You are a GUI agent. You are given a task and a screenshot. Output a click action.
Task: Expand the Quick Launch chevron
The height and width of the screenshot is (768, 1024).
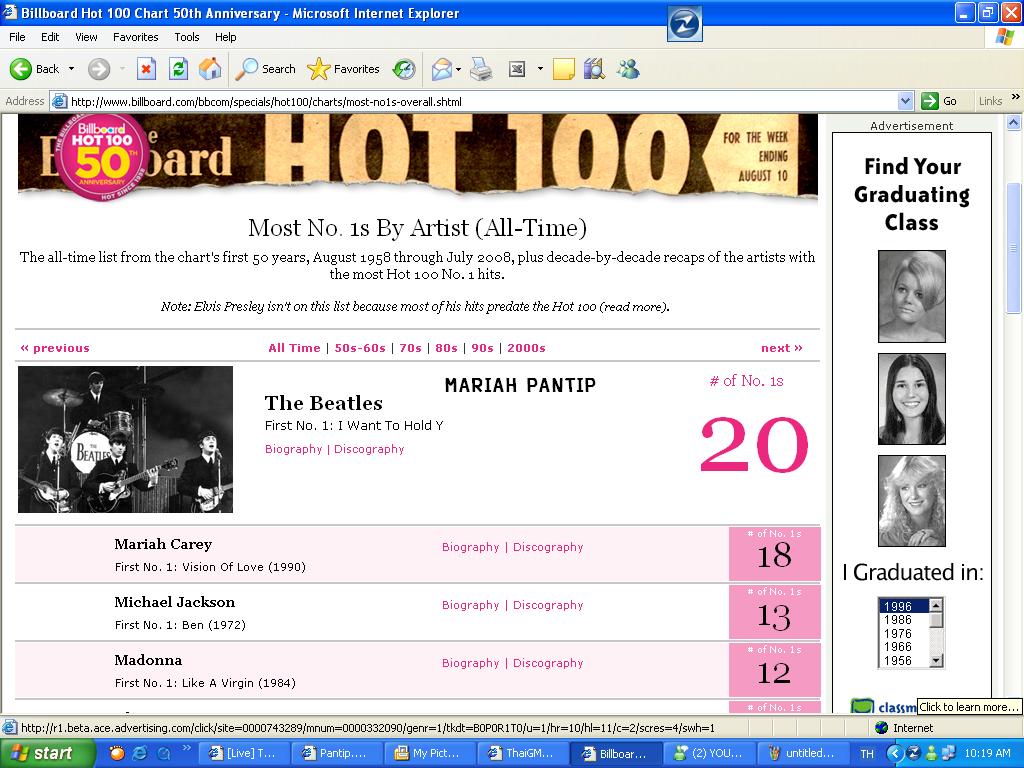click(186, 747)
